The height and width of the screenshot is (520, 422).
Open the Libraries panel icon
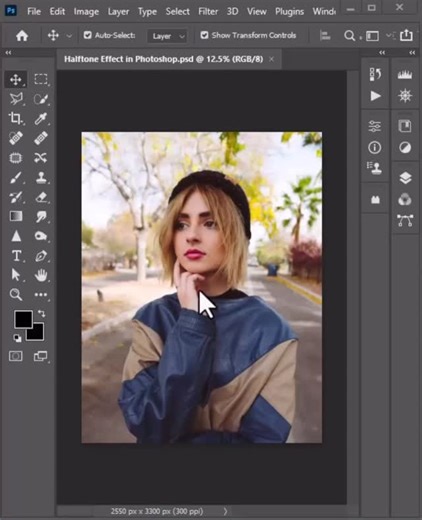point(405,126)
